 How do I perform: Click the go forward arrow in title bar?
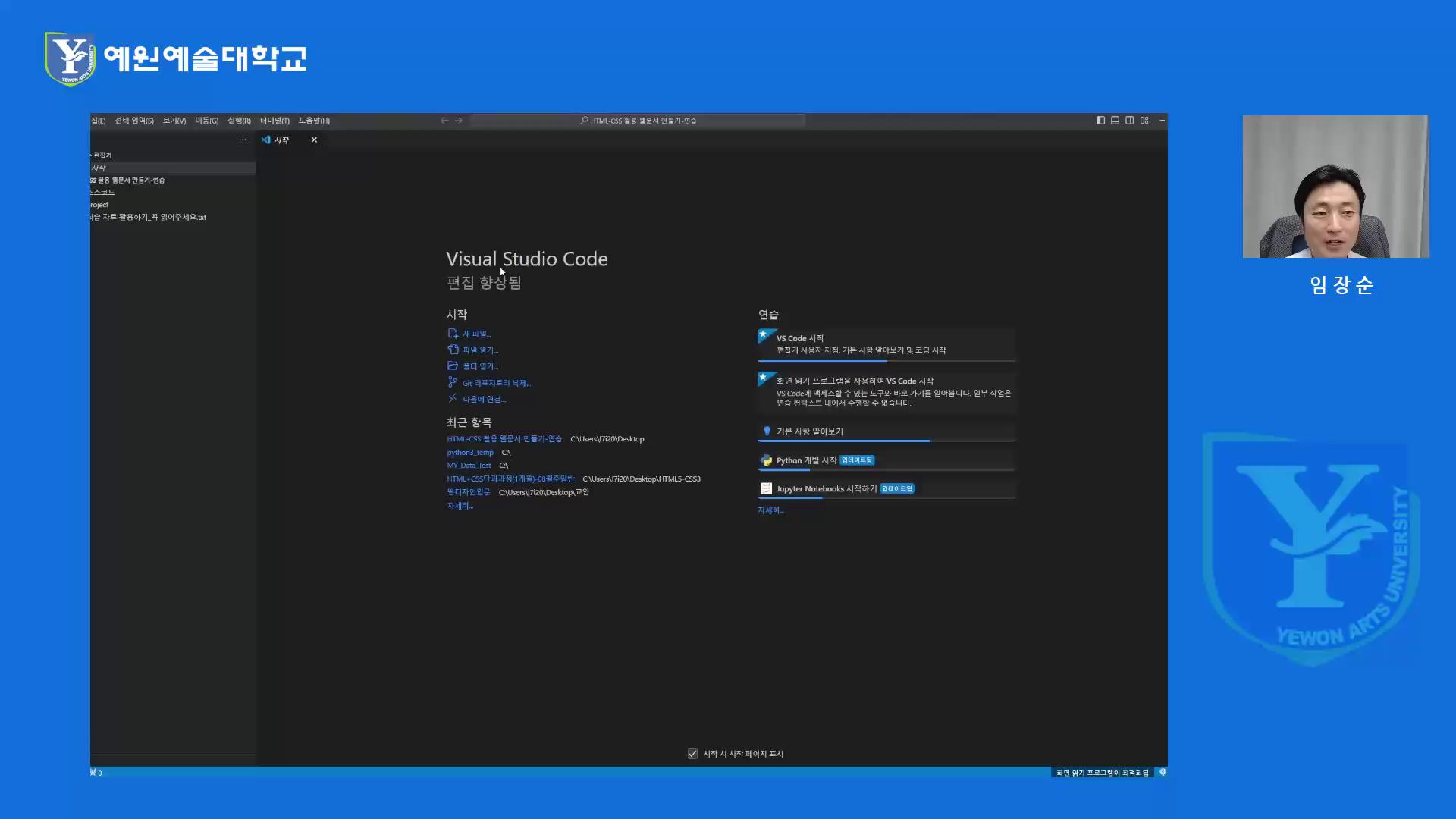(x=459, y=121)
